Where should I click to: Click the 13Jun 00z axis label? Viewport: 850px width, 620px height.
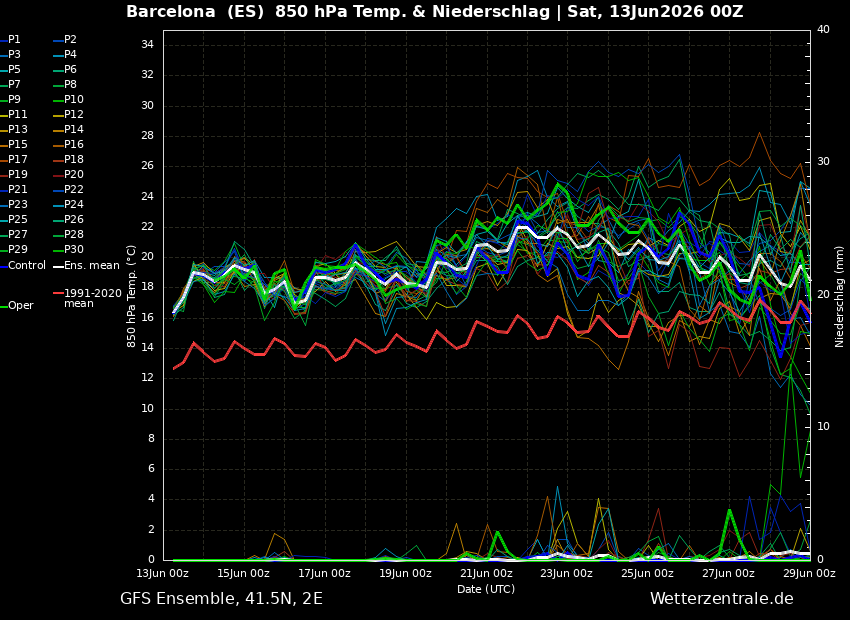pyautogui.click(x=163, y=573)
